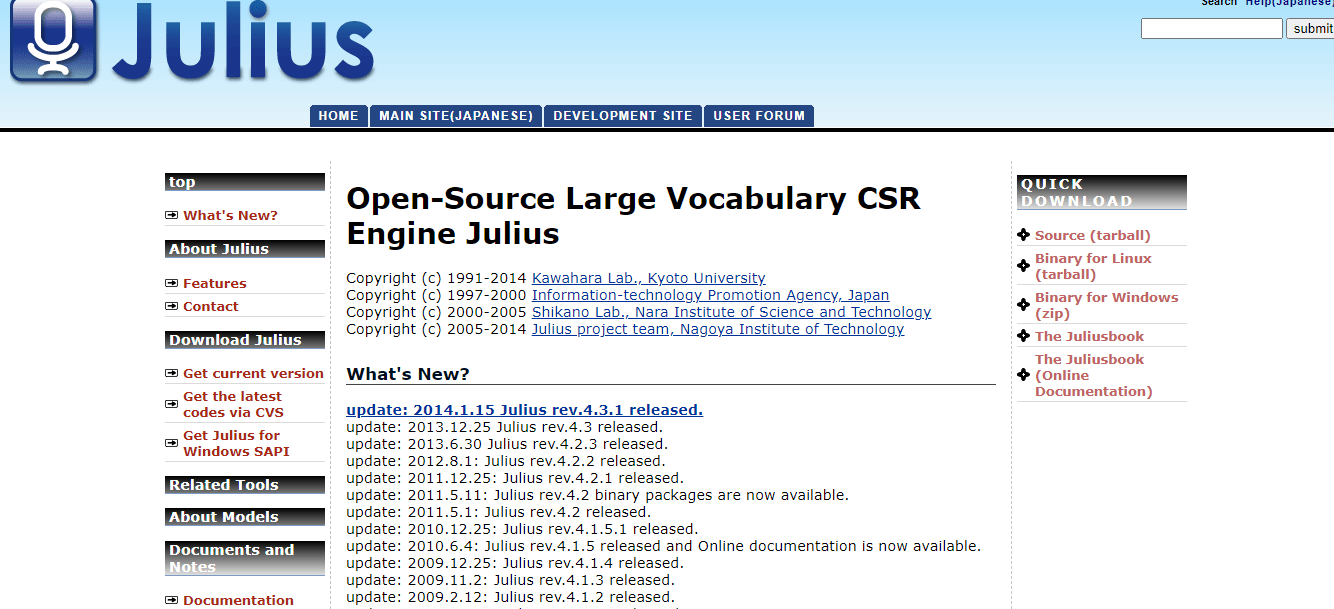Image resolution: width=1334 pixels, height=609 pixels.
Task: Open the HOME tab
Action: coord(338,116)
